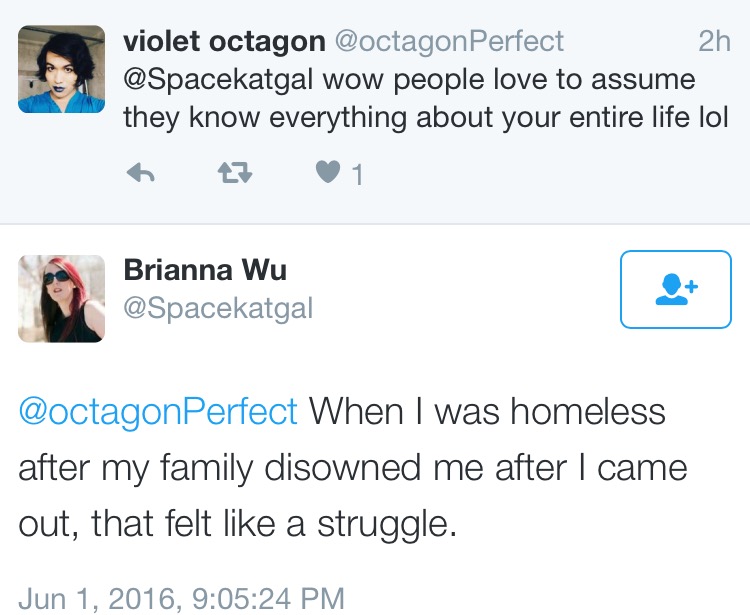The width and height of the screenshot is (750, 615).
Task: Open the gray @octagonPerfect handle
Action: pyautogui.click(x=449, y=42)
